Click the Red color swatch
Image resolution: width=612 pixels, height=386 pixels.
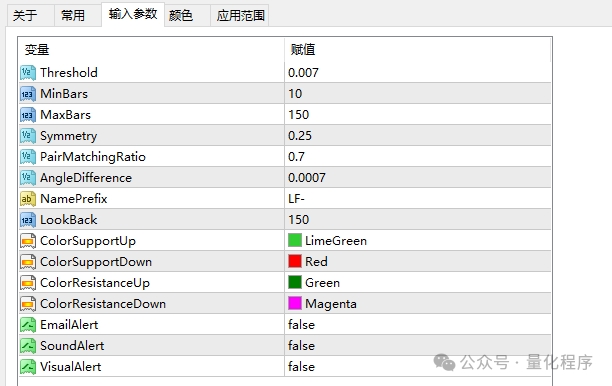point(295,261)
